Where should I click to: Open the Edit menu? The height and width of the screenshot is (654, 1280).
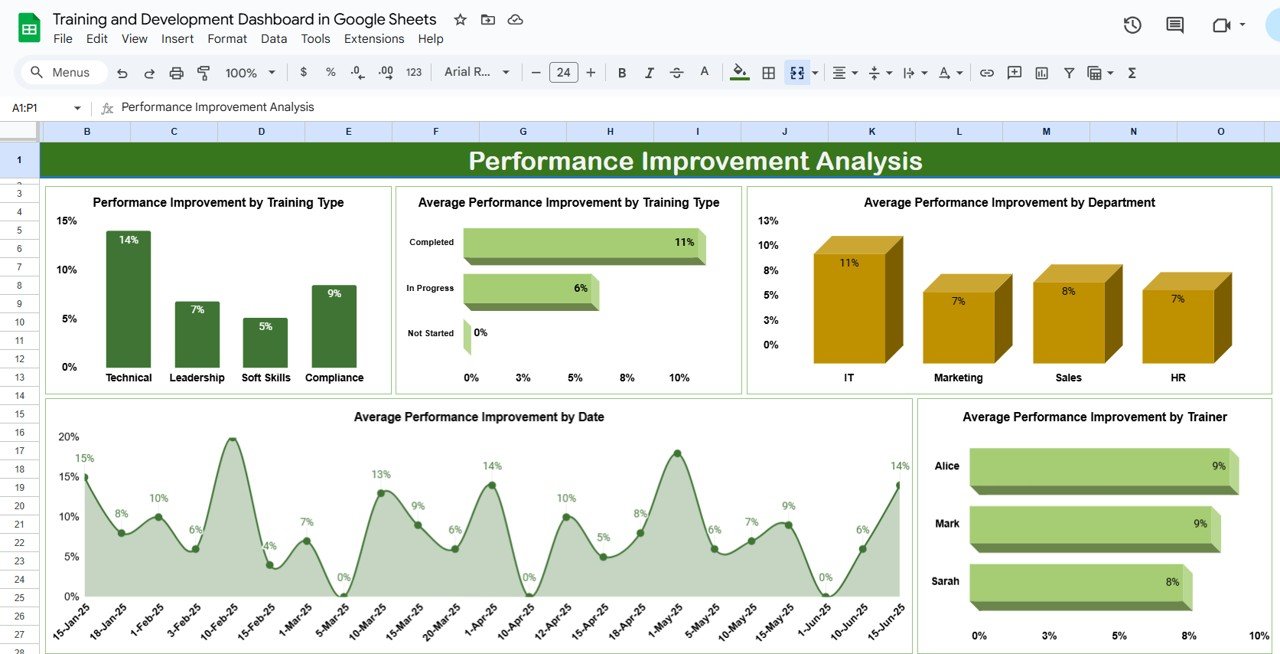(x=97, y=39)
